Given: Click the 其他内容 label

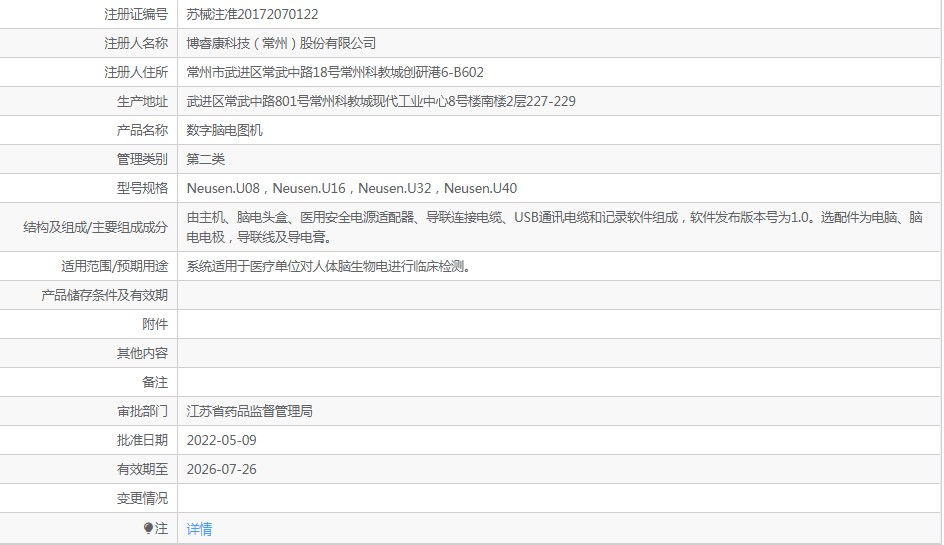Looking at the screenshot, I should (x=142, y=353).
